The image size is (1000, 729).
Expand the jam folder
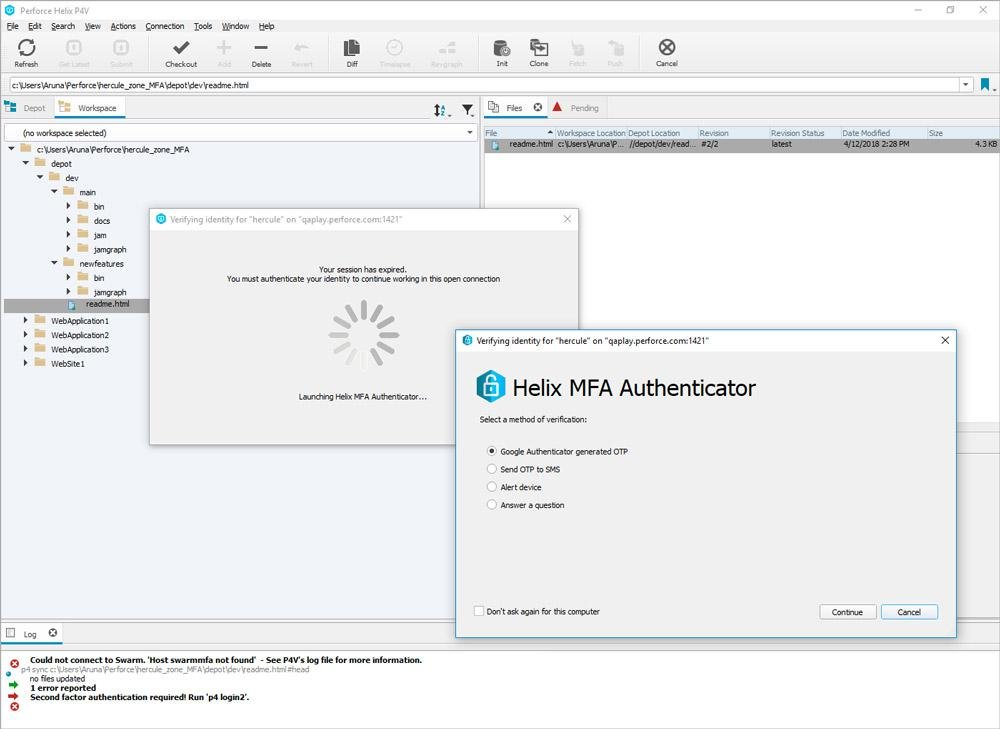click(x=68, y=235)
